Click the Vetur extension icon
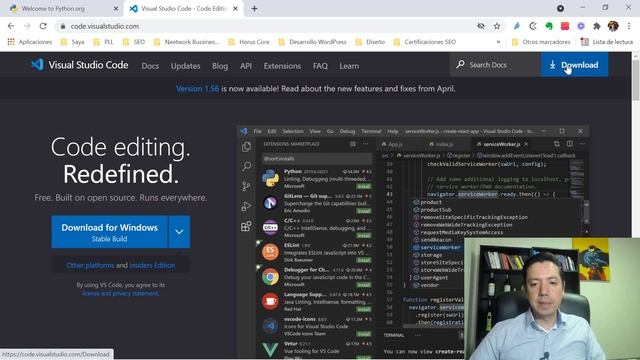 click(270, 349)
